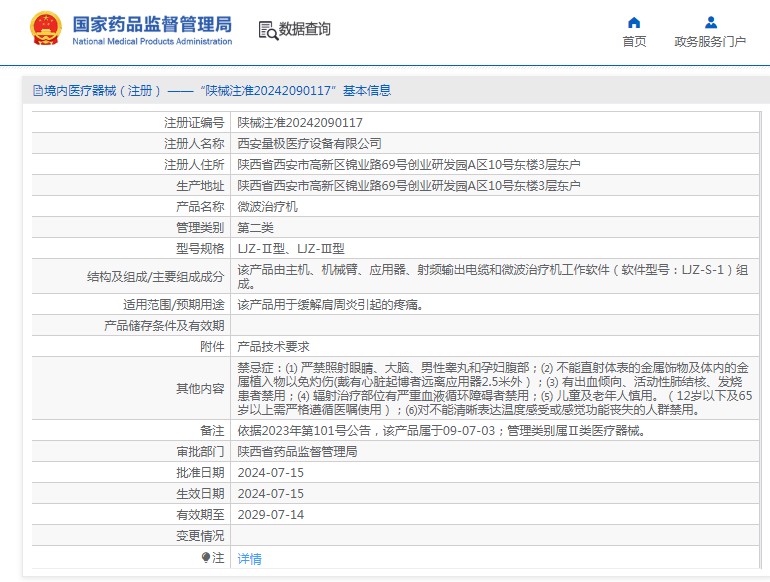The image size is (770, 582).
Task: Click the 政务服务门户 person icon
Action: (x=711, y=23)
